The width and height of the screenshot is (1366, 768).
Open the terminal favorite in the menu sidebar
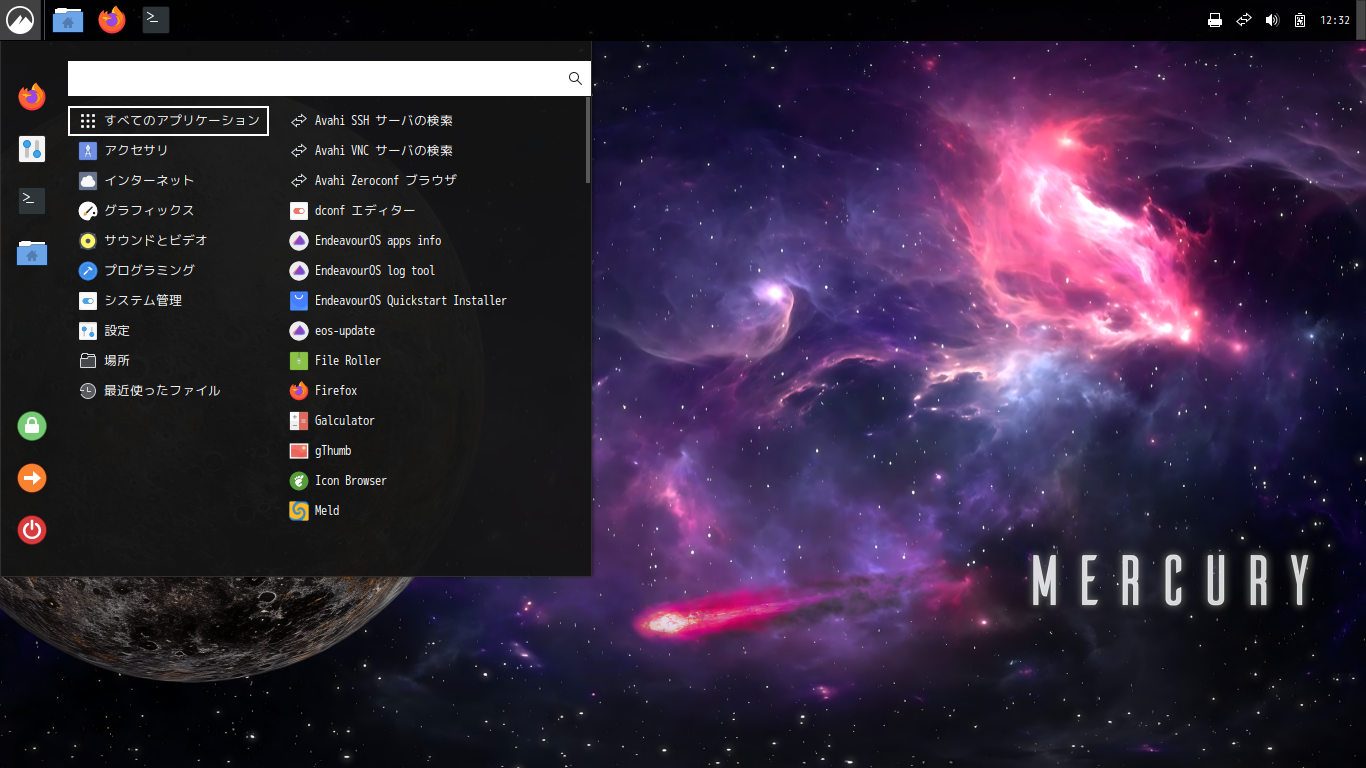(x=32, y=200)
